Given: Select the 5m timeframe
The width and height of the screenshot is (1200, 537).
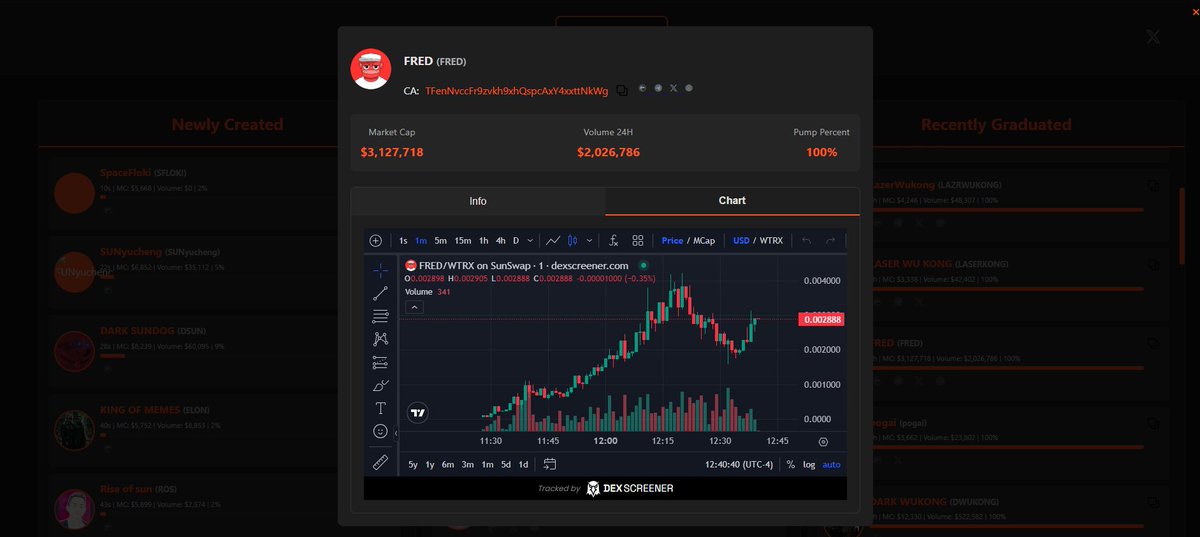Looking at the screenshot, I should pos(440,241).
